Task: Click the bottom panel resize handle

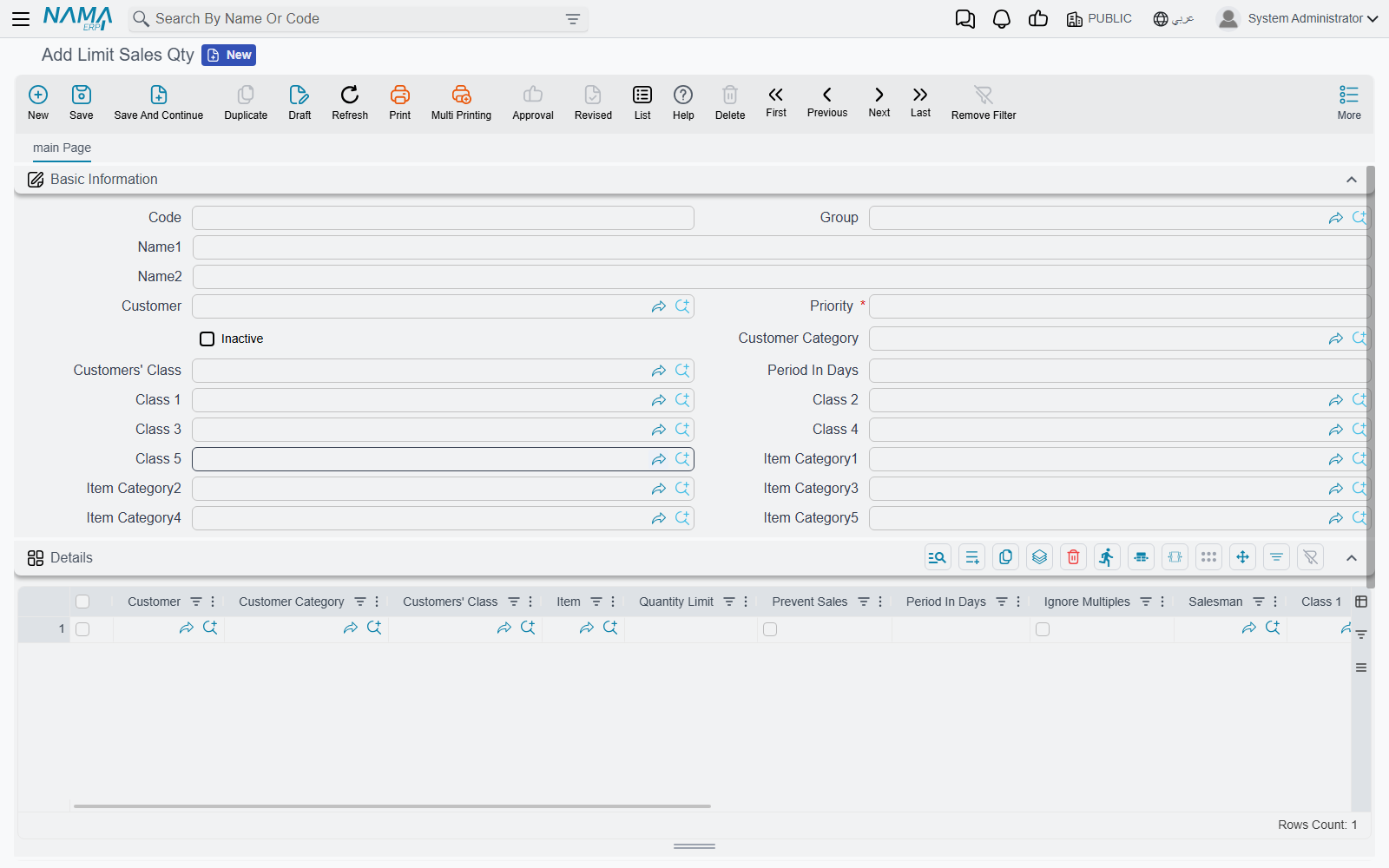Action: [694, 846]
